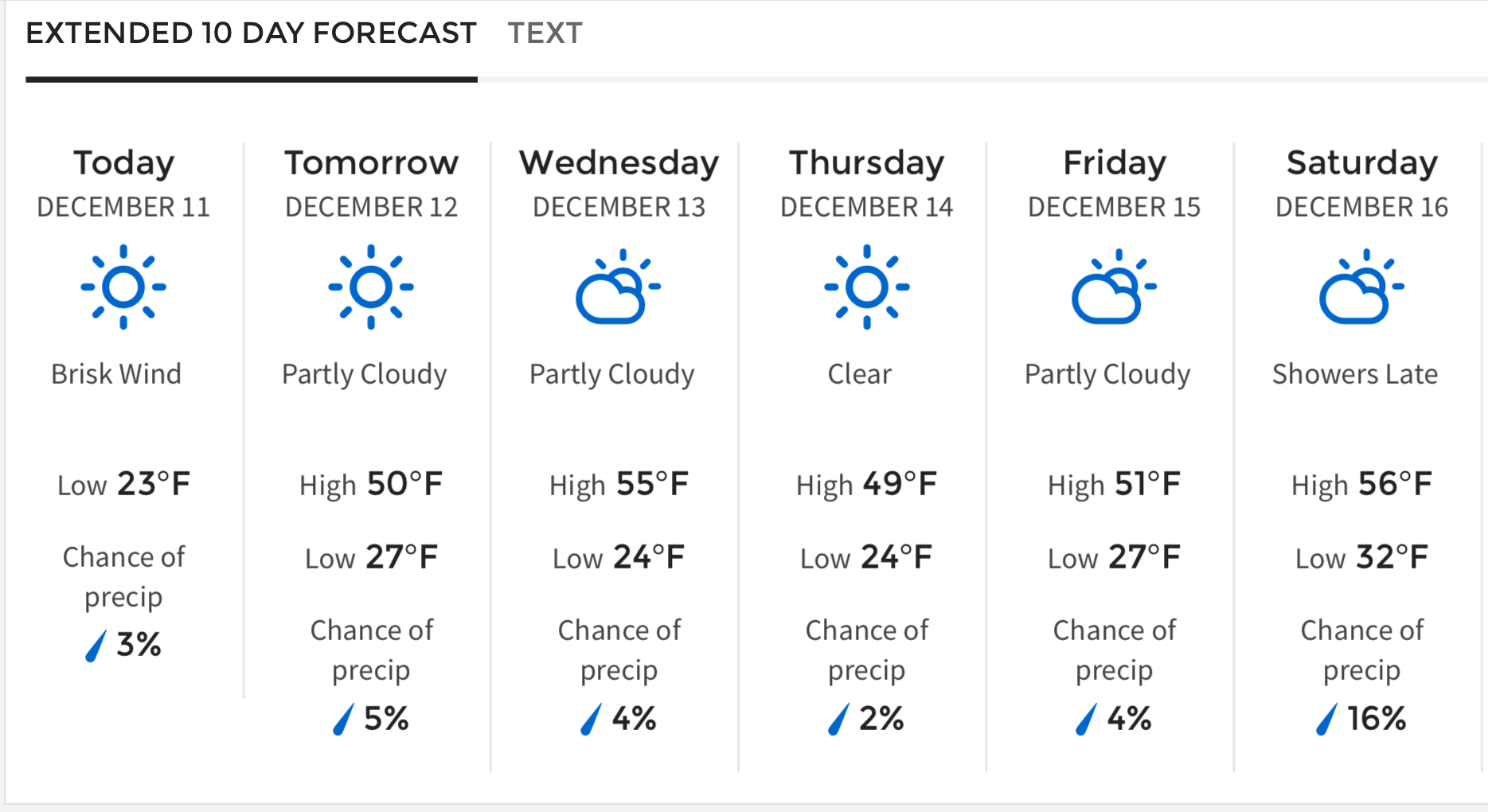Open the Extended 10 Day Forecast tab

[251, 33]
